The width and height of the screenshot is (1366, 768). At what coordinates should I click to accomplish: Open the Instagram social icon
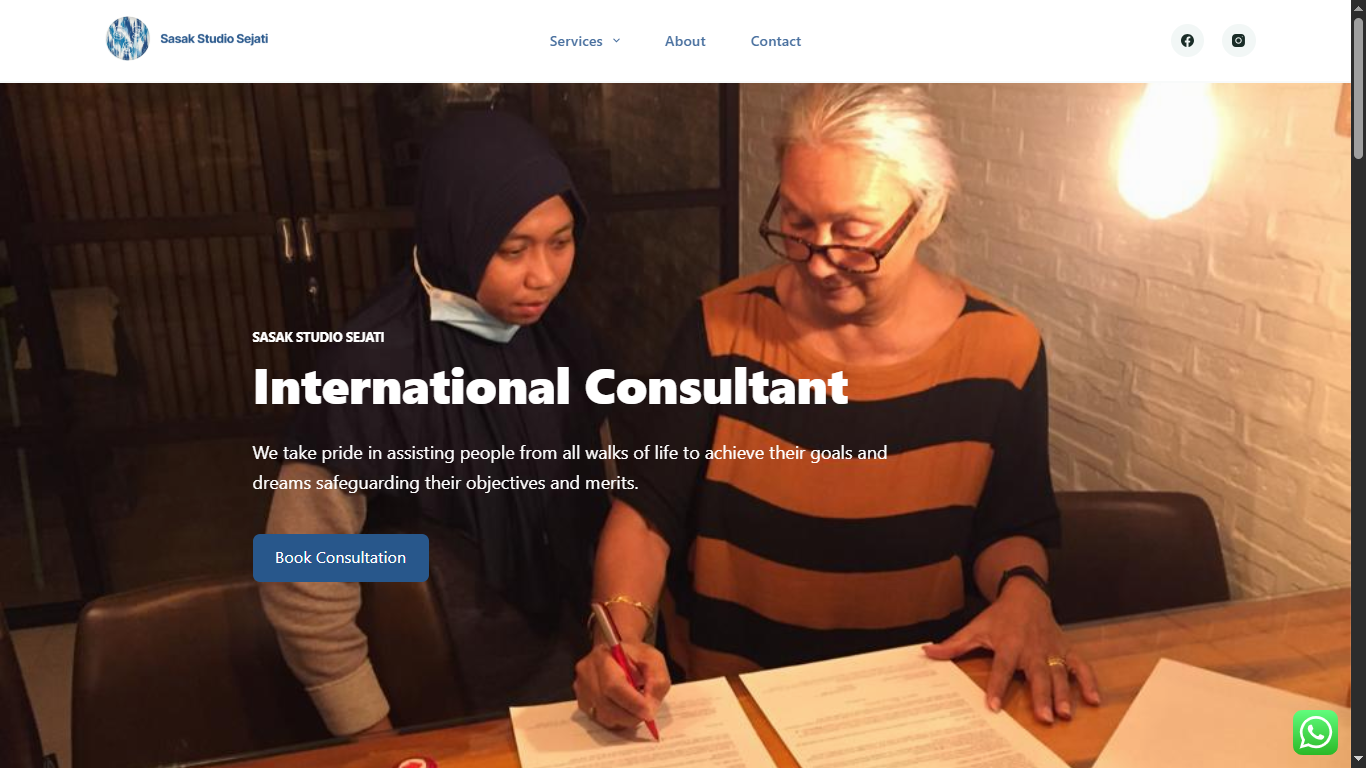coord(1238,41)
